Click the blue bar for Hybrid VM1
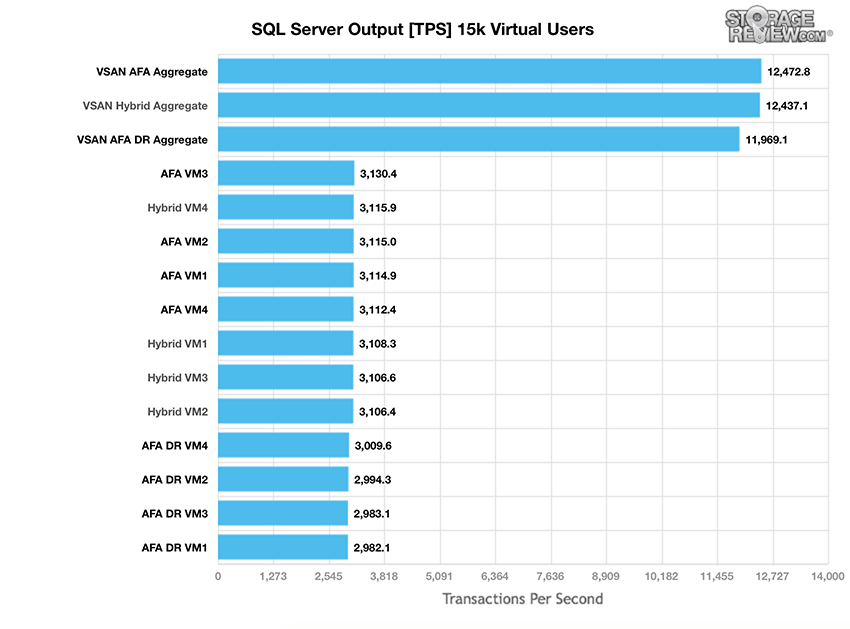This screenshot has width=850, height=629. 286,343
